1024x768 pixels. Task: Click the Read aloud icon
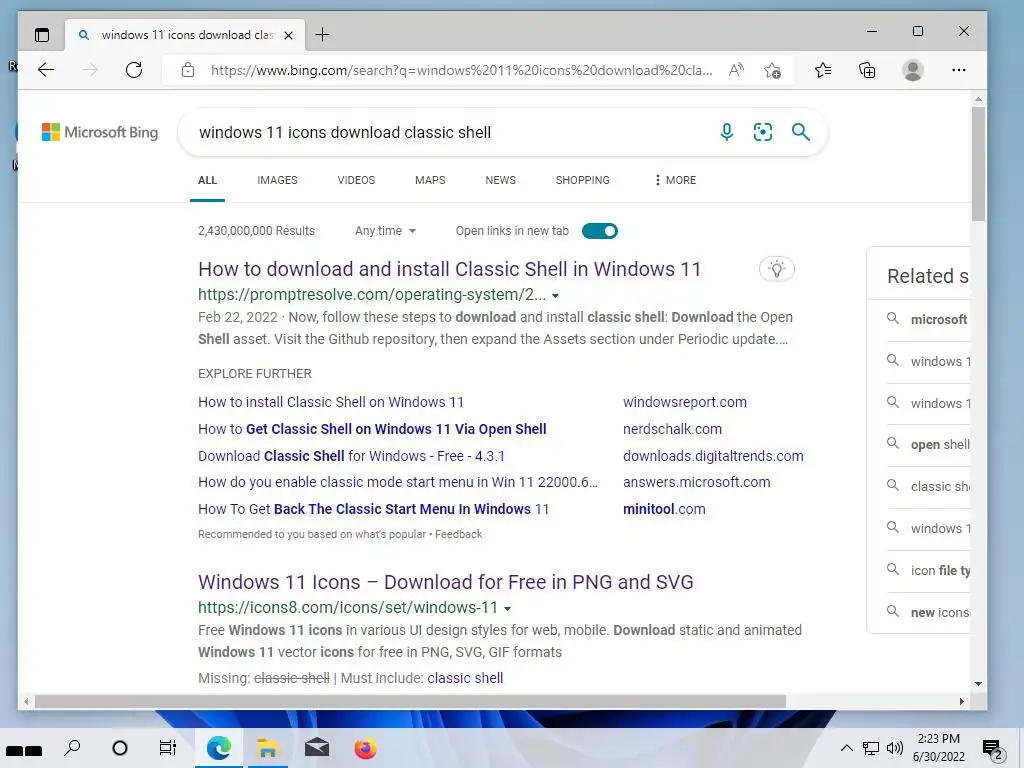pos(736,70)
